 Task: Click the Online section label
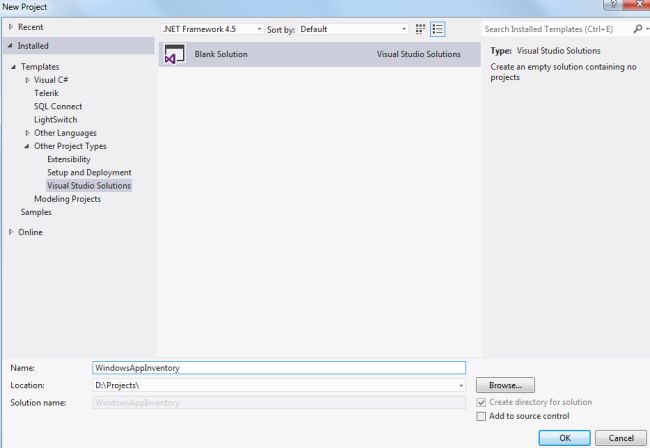point(30,232)
